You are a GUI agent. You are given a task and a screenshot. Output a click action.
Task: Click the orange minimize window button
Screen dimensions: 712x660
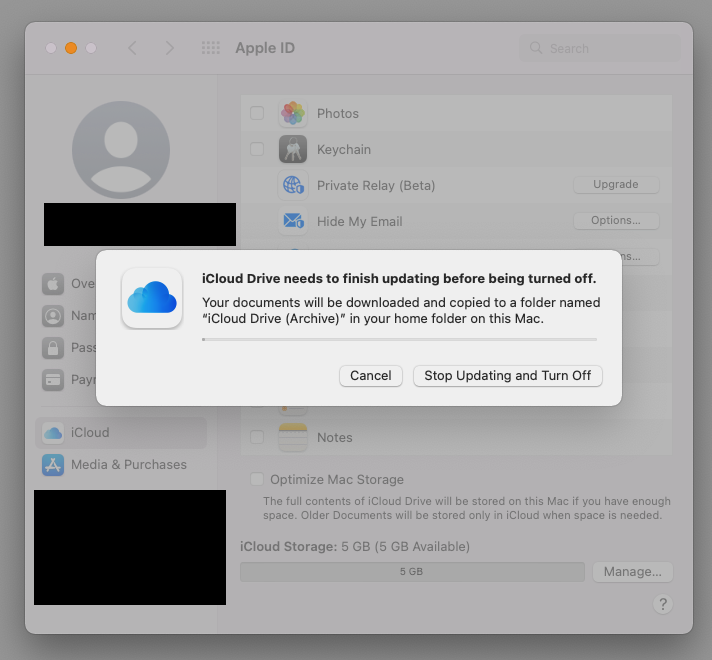[x=71, y=48]
